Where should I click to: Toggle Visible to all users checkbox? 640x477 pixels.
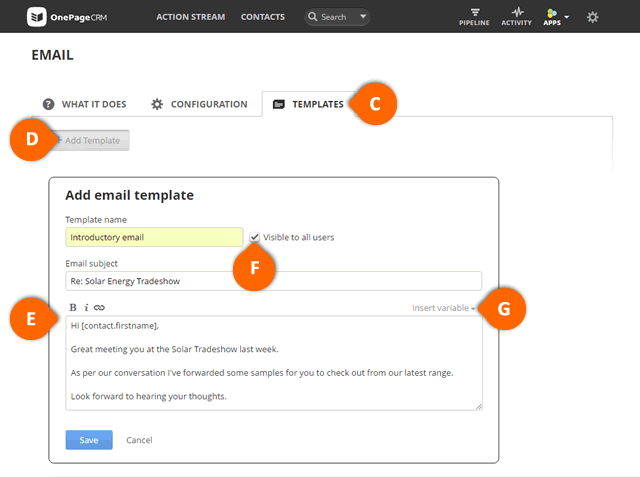[x=254, y=237]
